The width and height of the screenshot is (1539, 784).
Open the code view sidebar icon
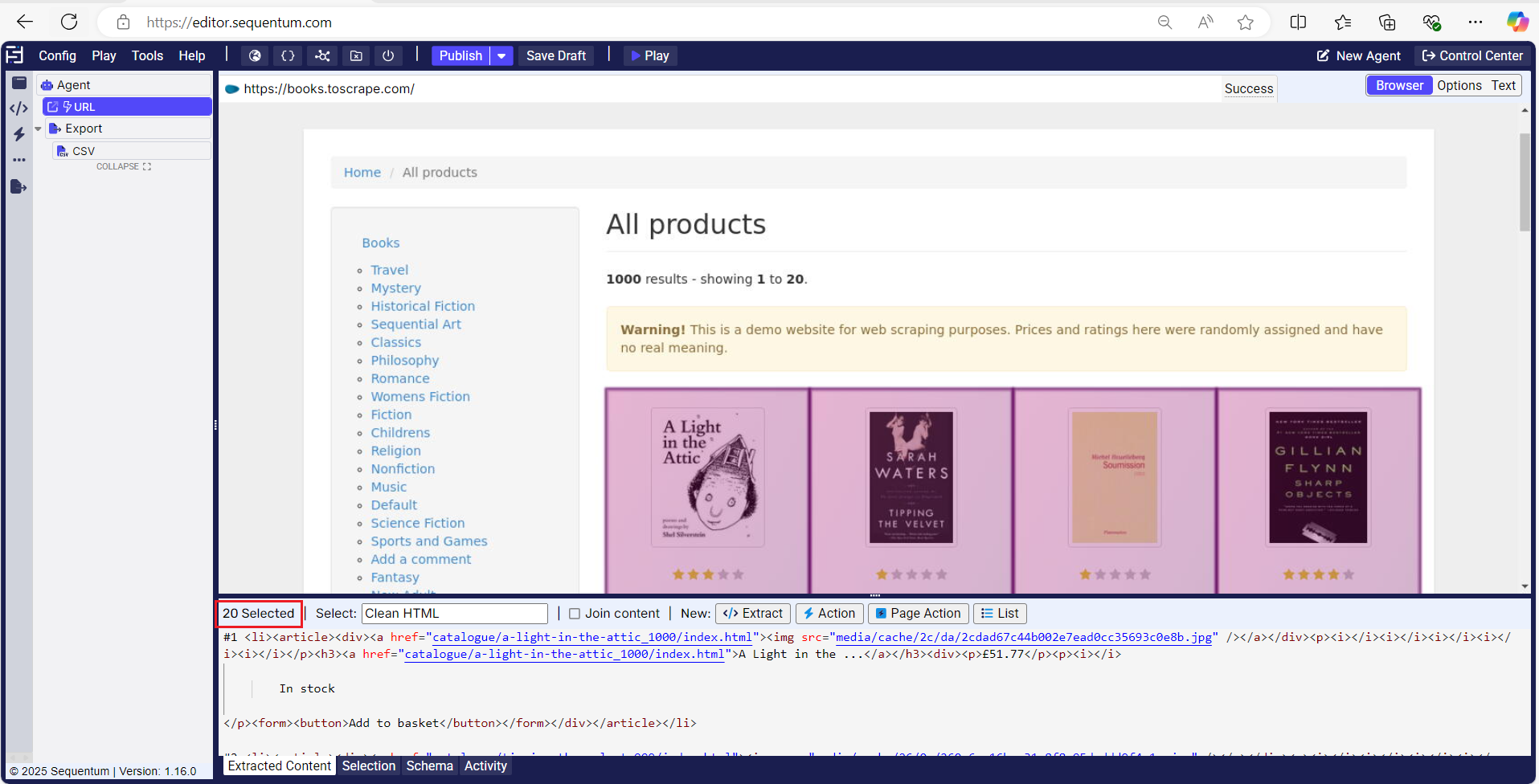click(x=19, y=108)
